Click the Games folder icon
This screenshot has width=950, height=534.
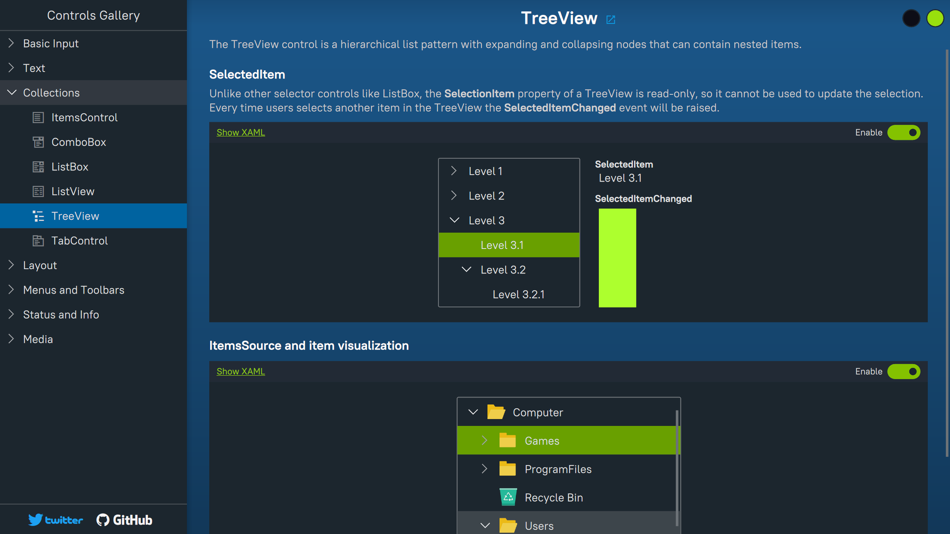(508, 441)
